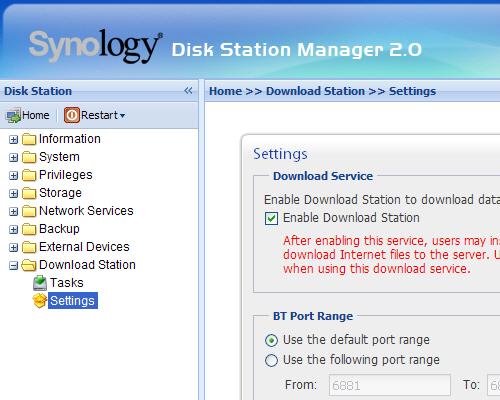500x400 pixels.
Task: Open the Restart dropdown arrow
Action: 122,116
